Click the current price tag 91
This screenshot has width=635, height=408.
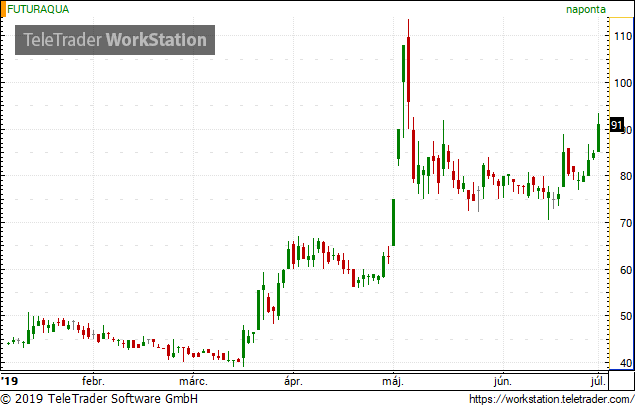point(616,125)
